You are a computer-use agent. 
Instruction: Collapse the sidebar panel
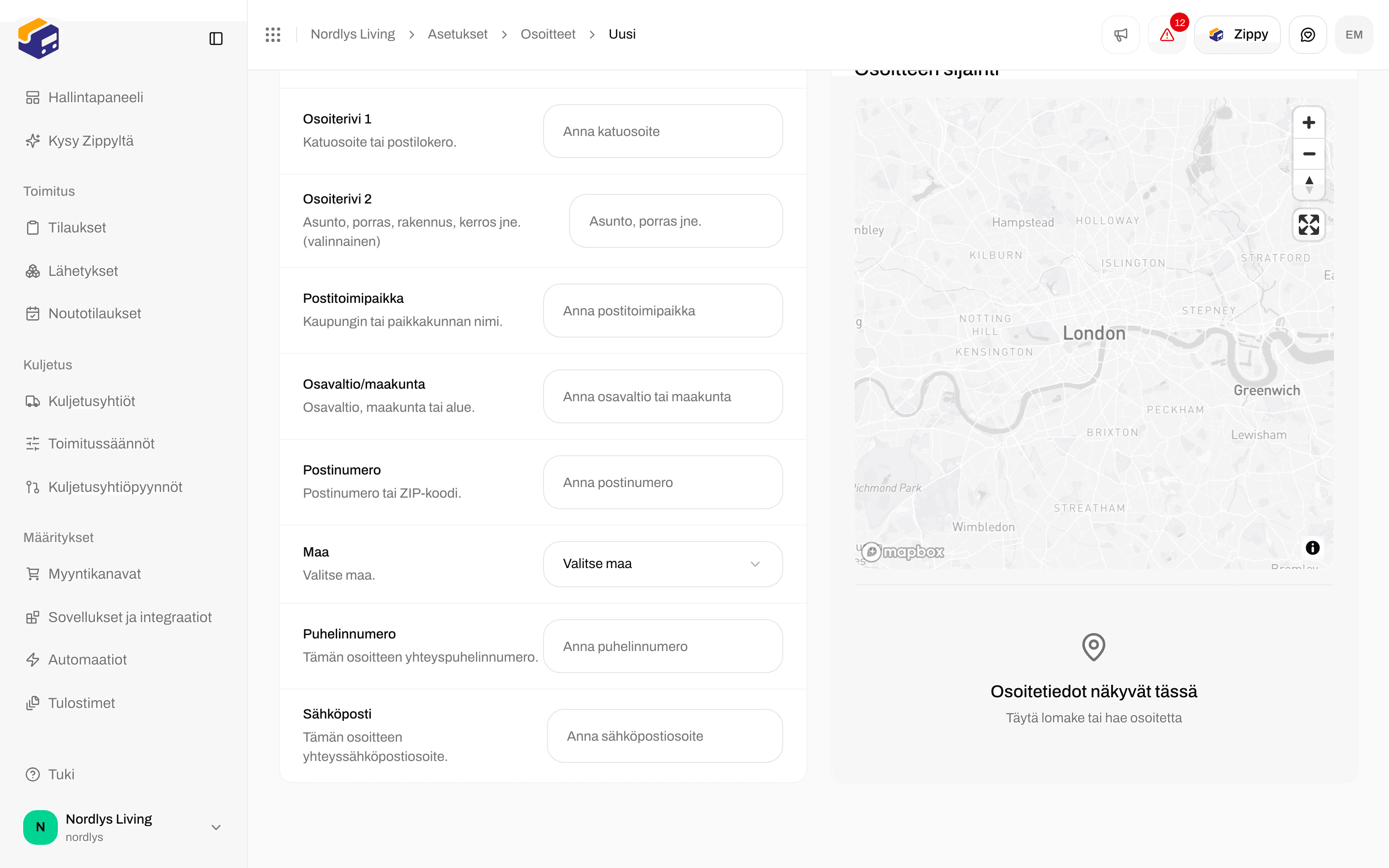point(216,39)
